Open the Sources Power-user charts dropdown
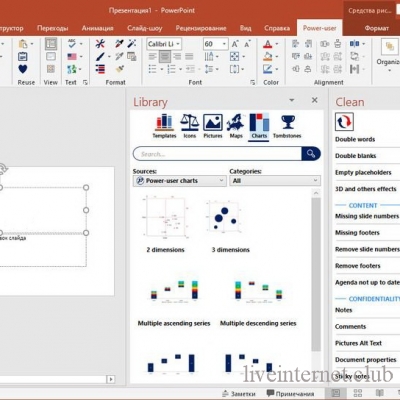This screenshot has height=400, width=400. 180,181
